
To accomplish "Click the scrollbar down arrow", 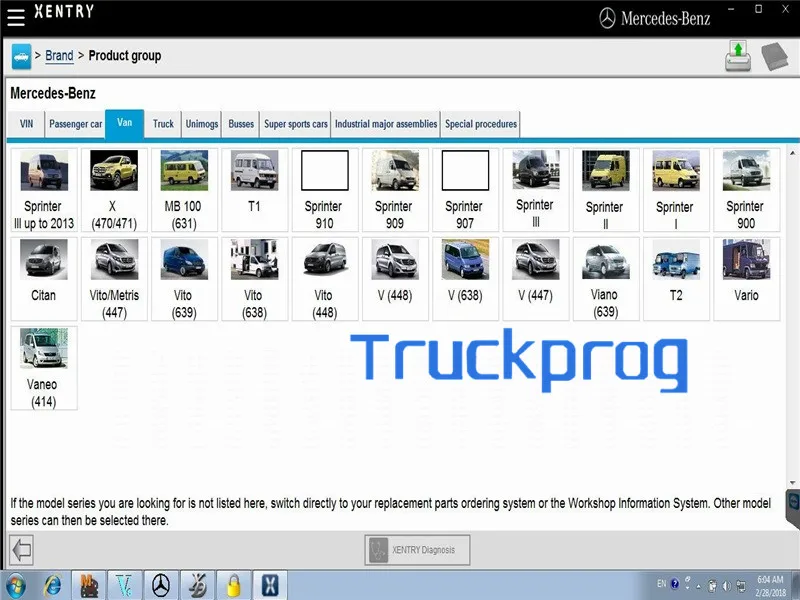I will pos(792,482).
